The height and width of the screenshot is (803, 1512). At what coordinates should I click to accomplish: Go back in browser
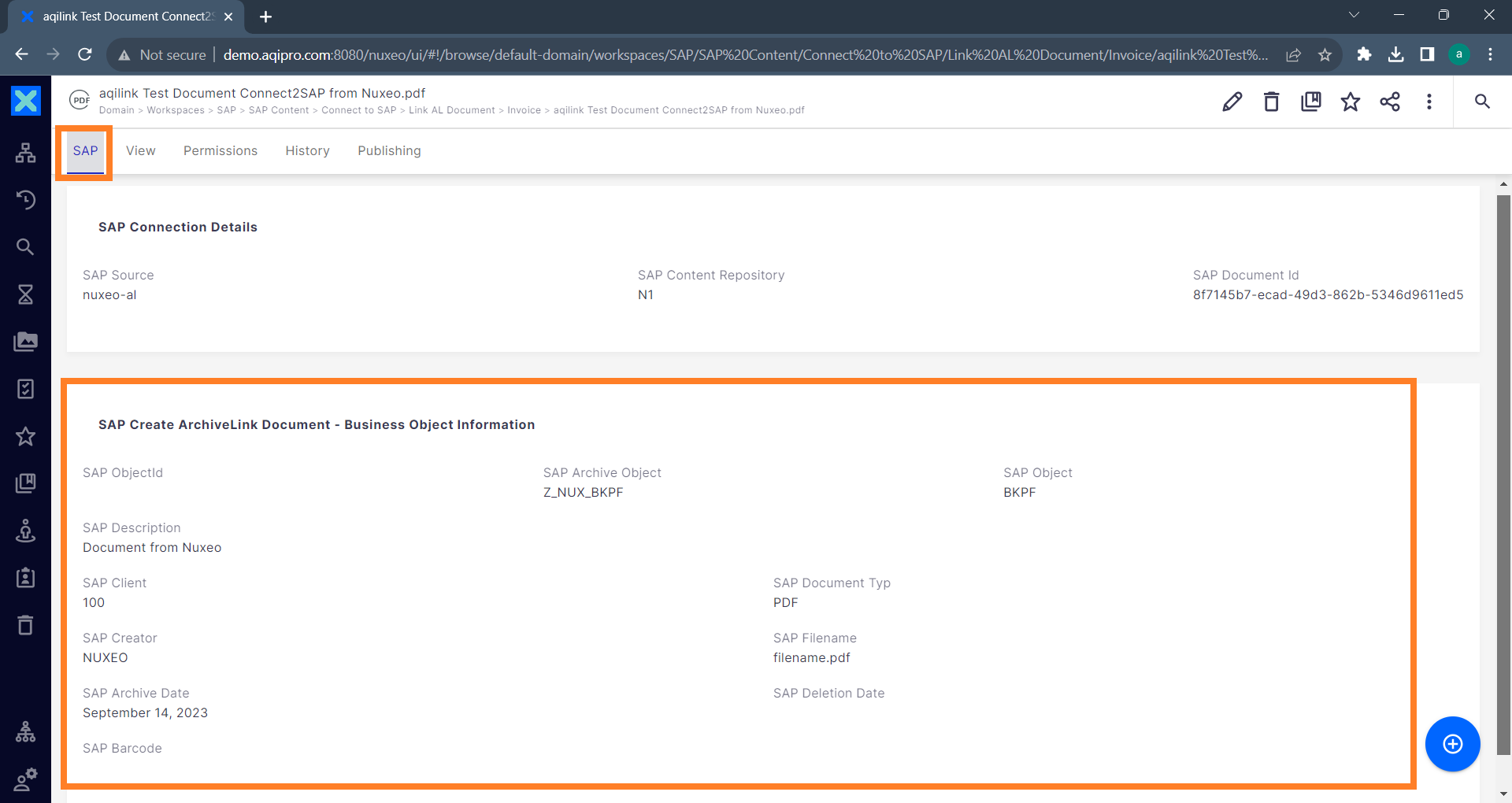click(x=22, y=54)
